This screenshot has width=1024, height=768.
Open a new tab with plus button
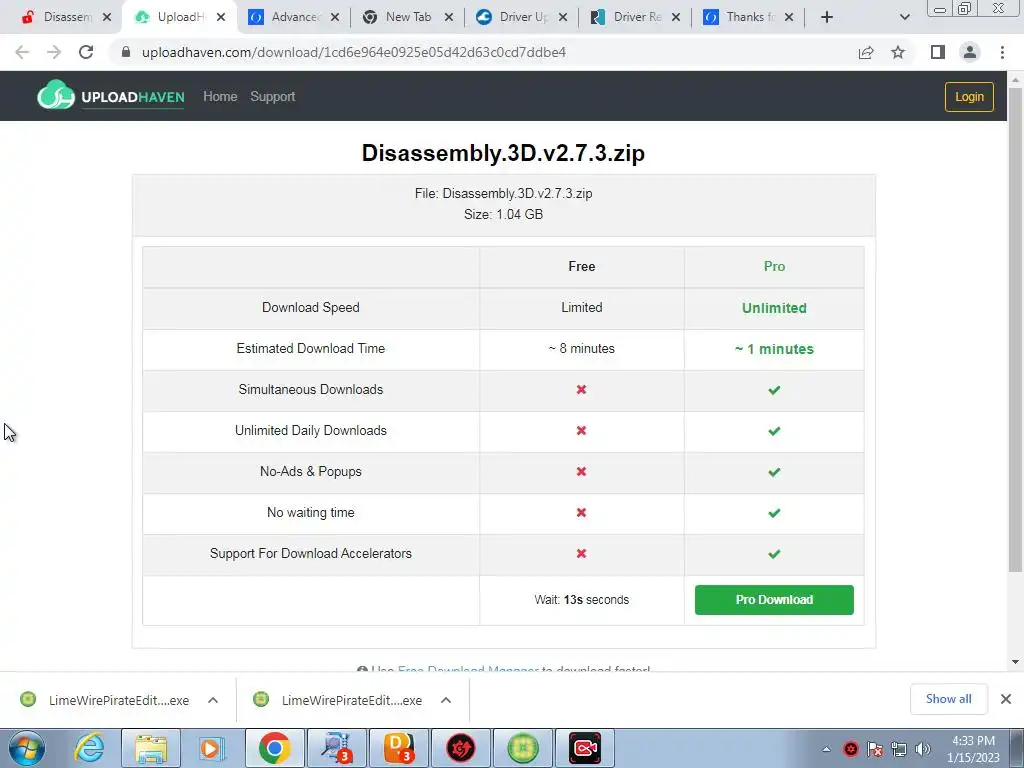point(827,17)
